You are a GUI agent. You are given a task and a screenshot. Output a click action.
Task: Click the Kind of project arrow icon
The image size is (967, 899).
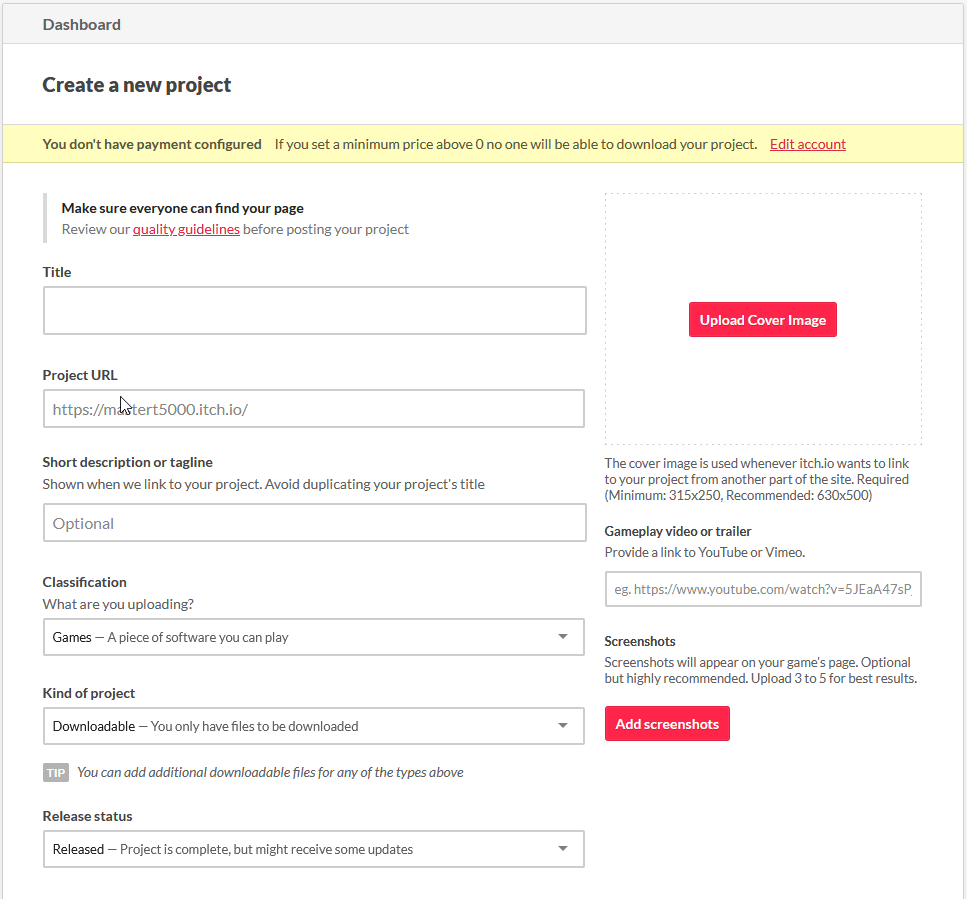(562, 726)
